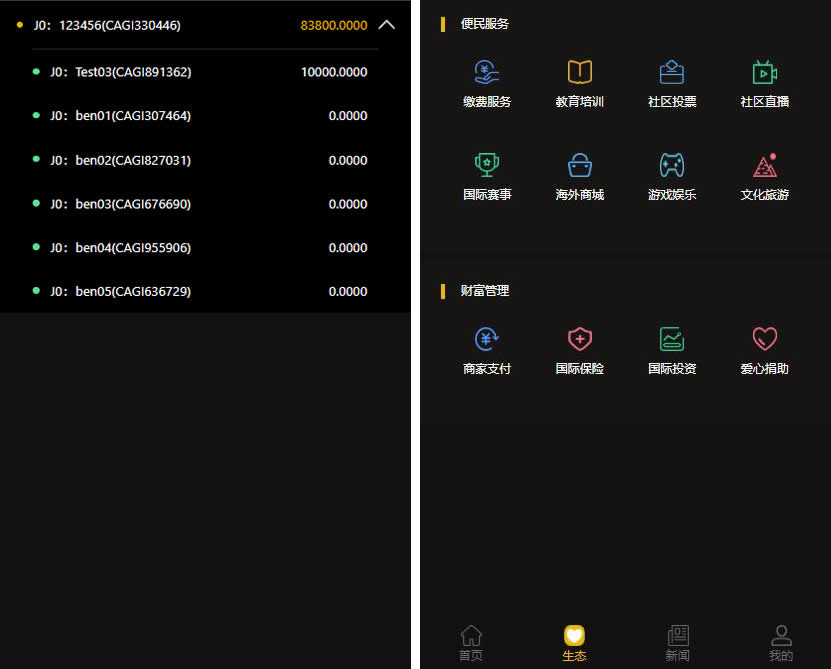Switch to the 新闻 news tab
The height and width of the screenshot is (669, 831).
pyautogui.click(x=678, y=643)
